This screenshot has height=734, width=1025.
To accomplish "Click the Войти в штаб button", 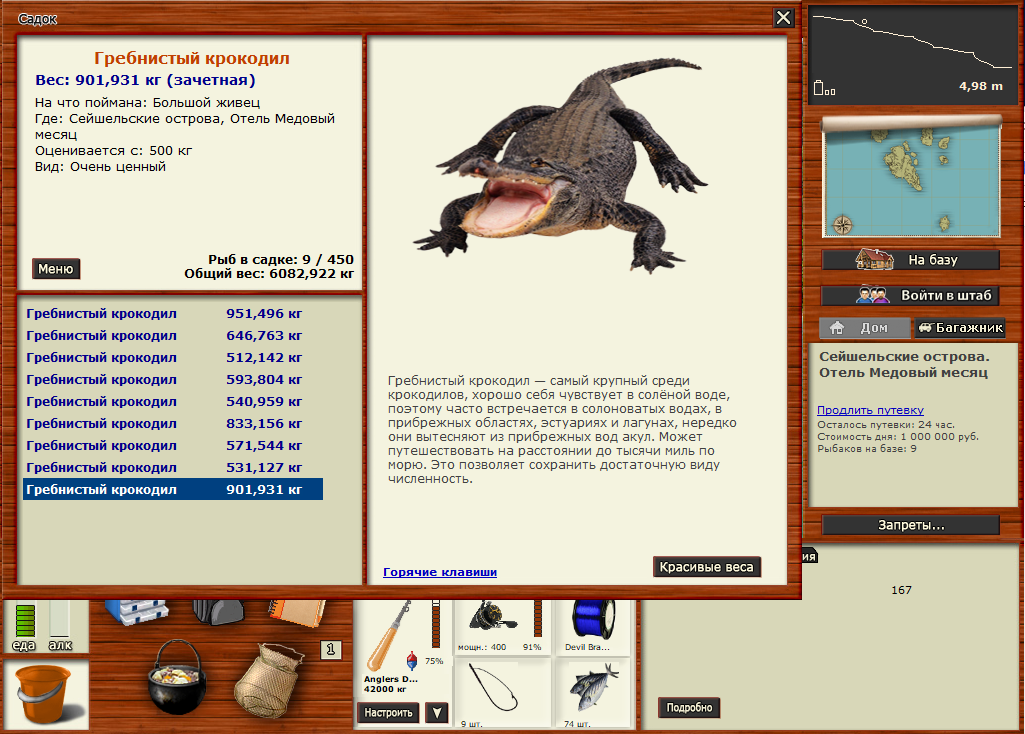I will 910,296.
